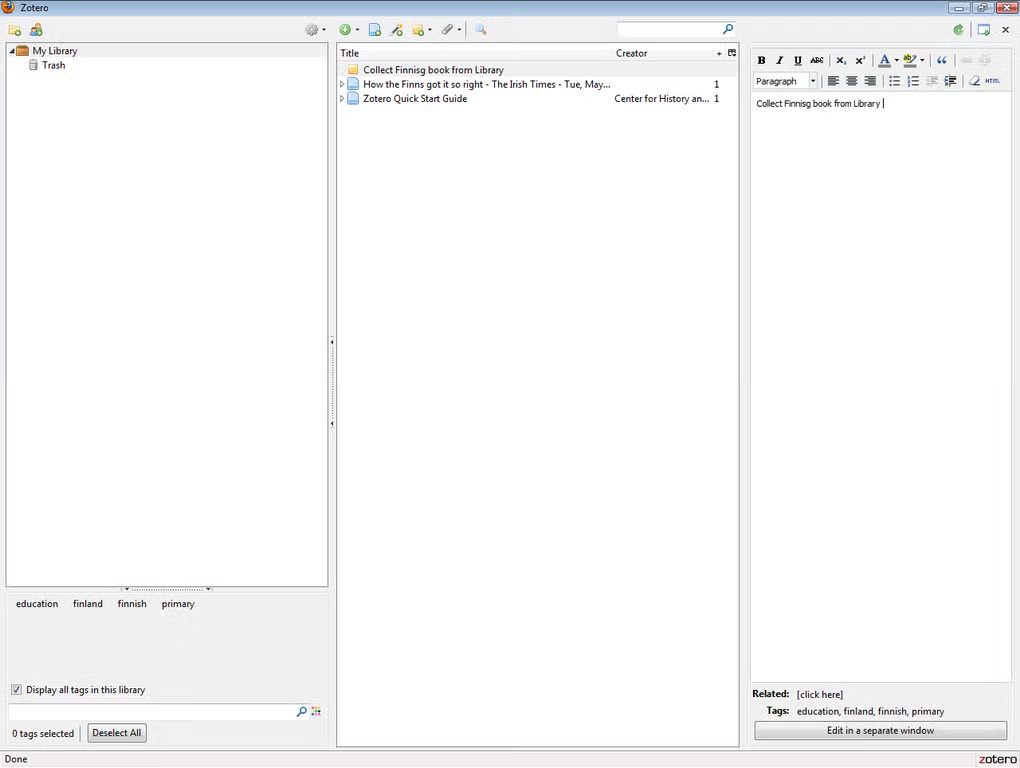1020x768 pixels.
Task: Click the New Group icon
Action: (36, 30)
